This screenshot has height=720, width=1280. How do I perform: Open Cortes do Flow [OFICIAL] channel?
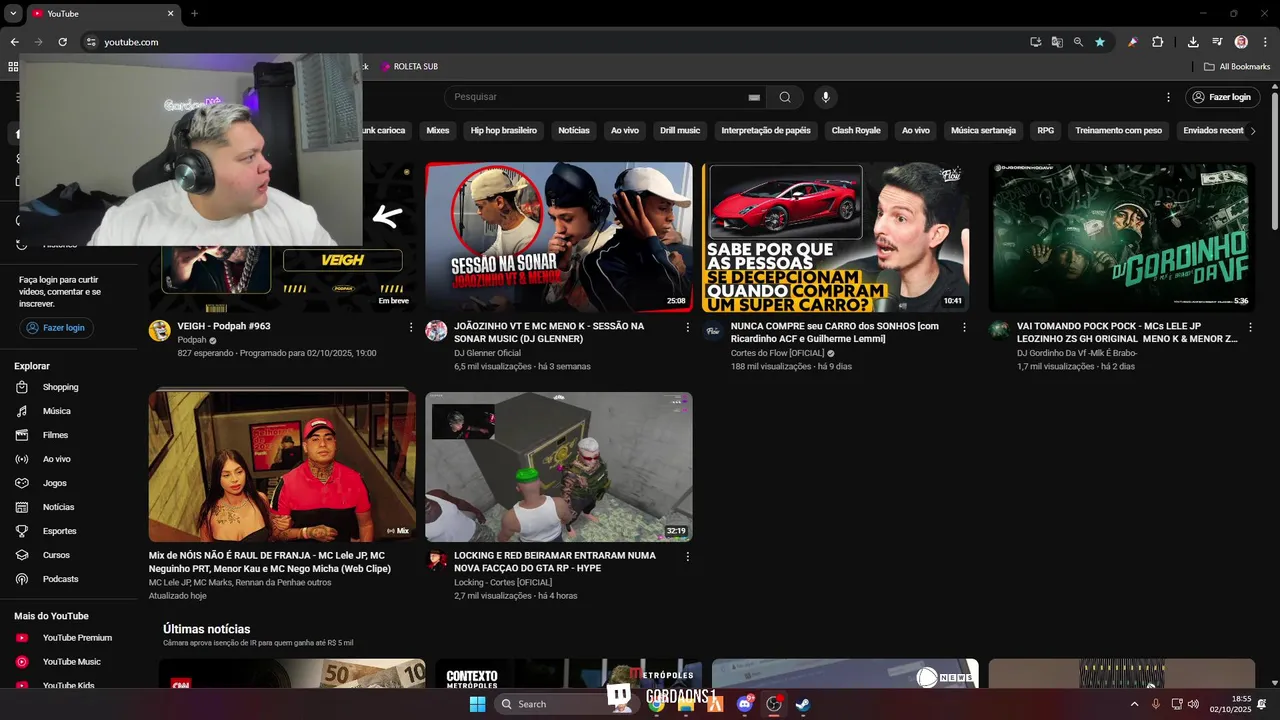[x=777, y=353]
